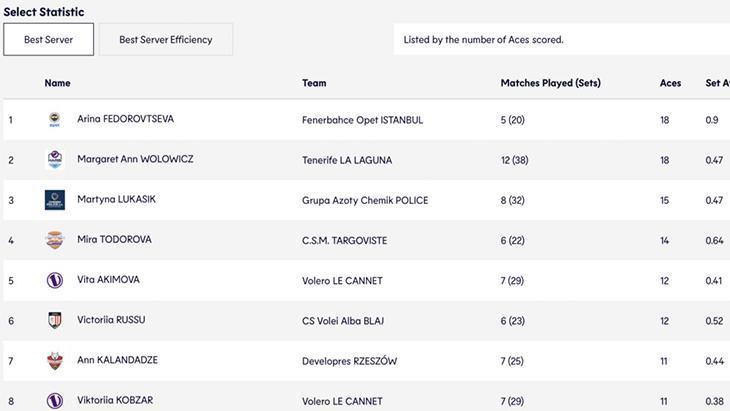Click Viktoriia KOBZAR player name
This screenshot has height=411, width=730.
click(115, 400)
